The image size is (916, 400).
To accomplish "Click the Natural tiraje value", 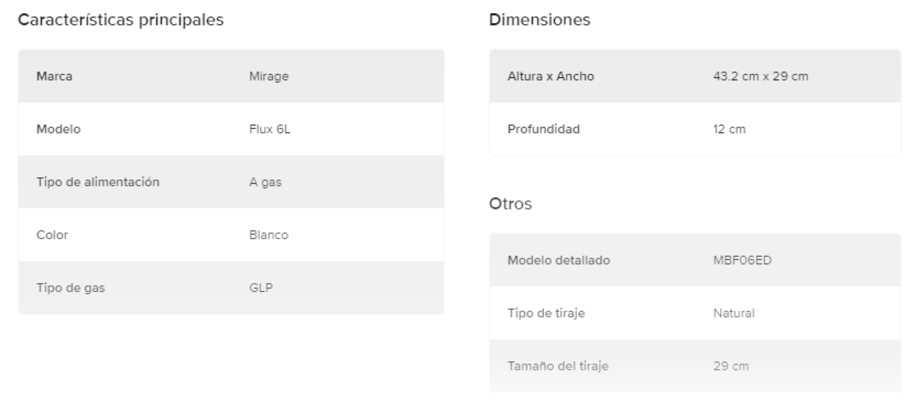I will coord(733,314).
